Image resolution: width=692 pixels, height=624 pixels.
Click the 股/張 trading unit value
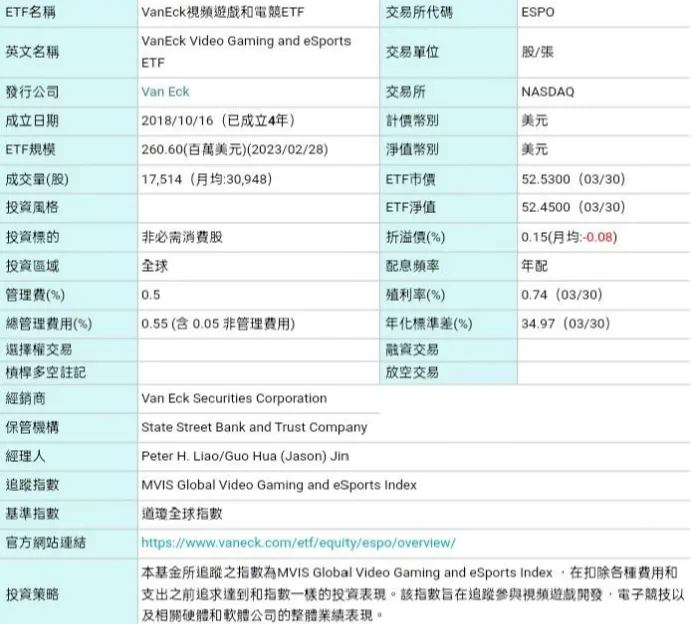tap(537, 52)
